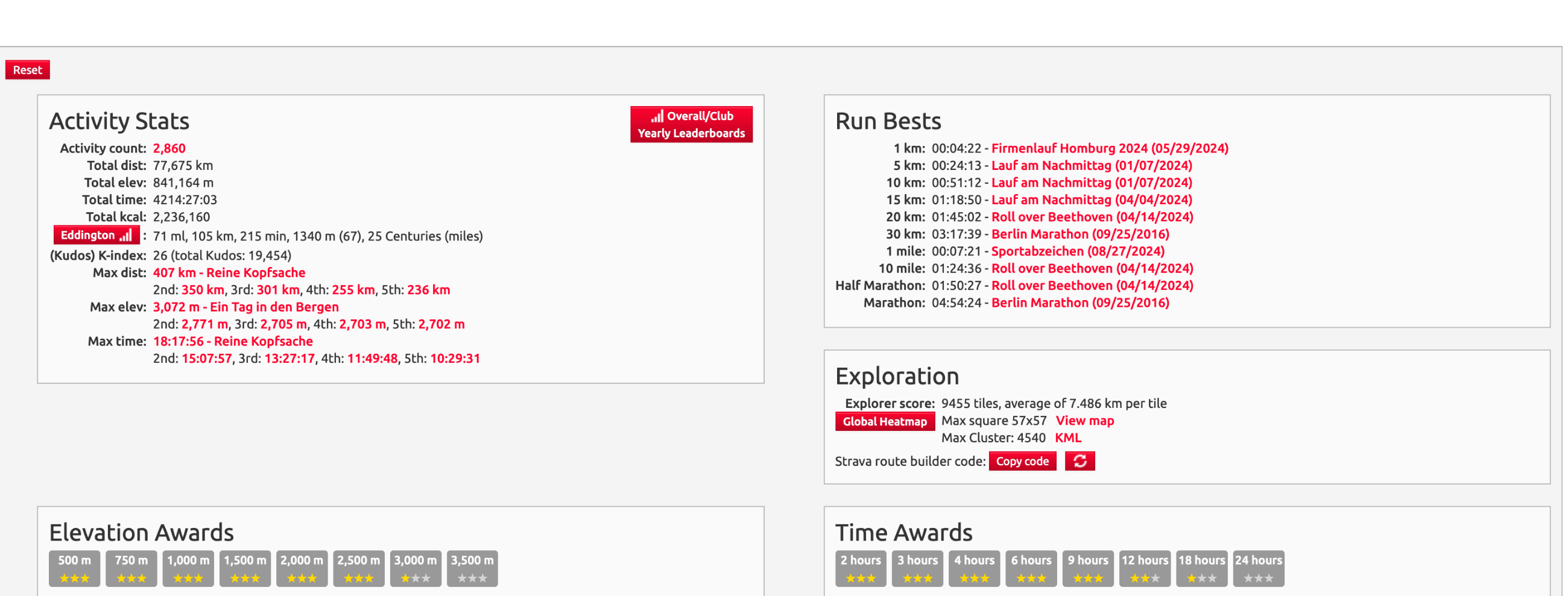
Task: Open the Global Heatmap
Action: pyautogui.click(x=884, y=421)
